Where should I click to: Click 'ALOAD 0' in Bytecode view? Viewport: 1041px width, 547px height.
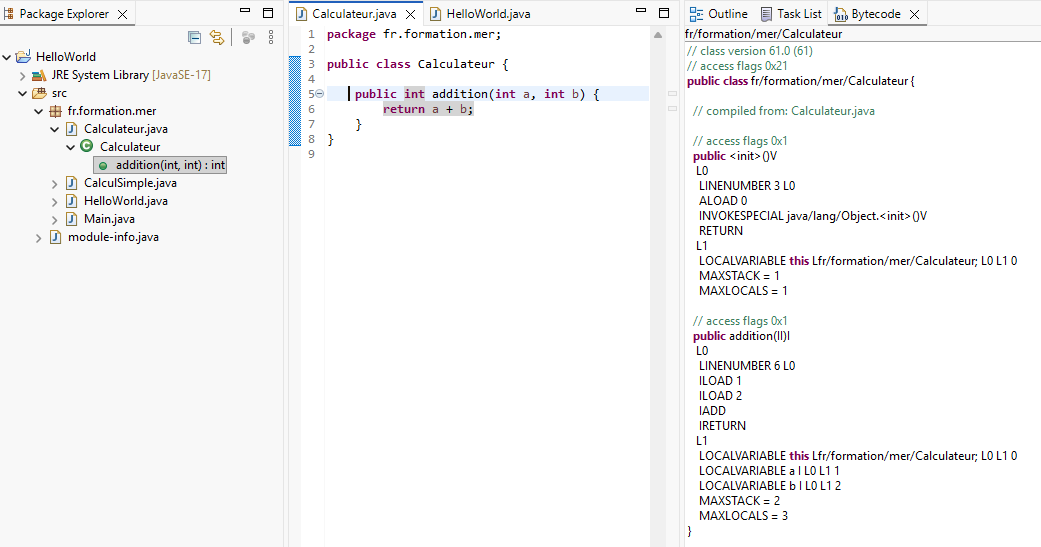coord(723,201)
